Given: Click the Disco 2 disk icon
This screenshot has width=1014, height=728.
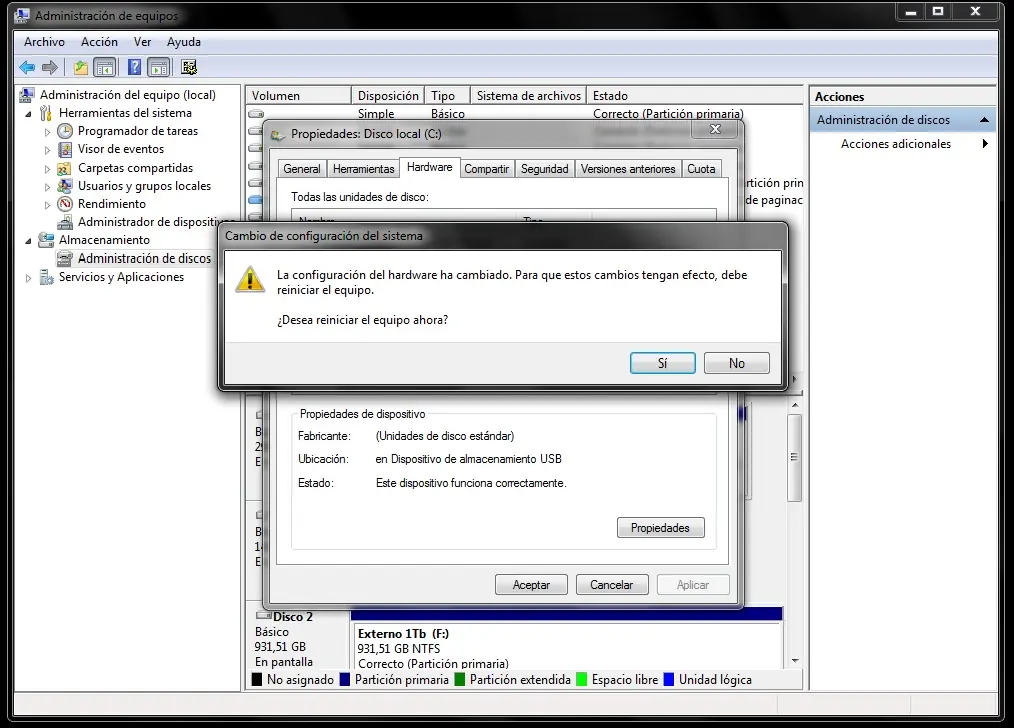Looking at the screenshot, I should [263, 616].
